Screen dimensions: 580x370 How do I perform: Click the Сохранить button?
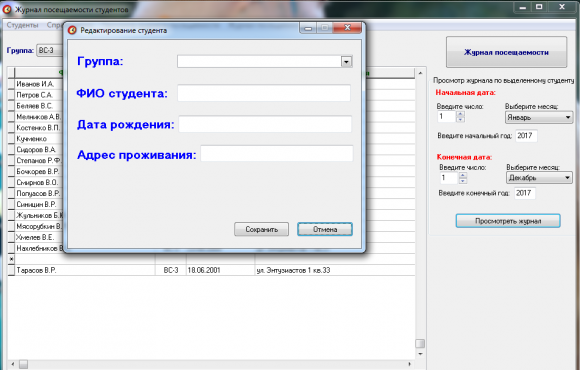(x=262, y=229)
